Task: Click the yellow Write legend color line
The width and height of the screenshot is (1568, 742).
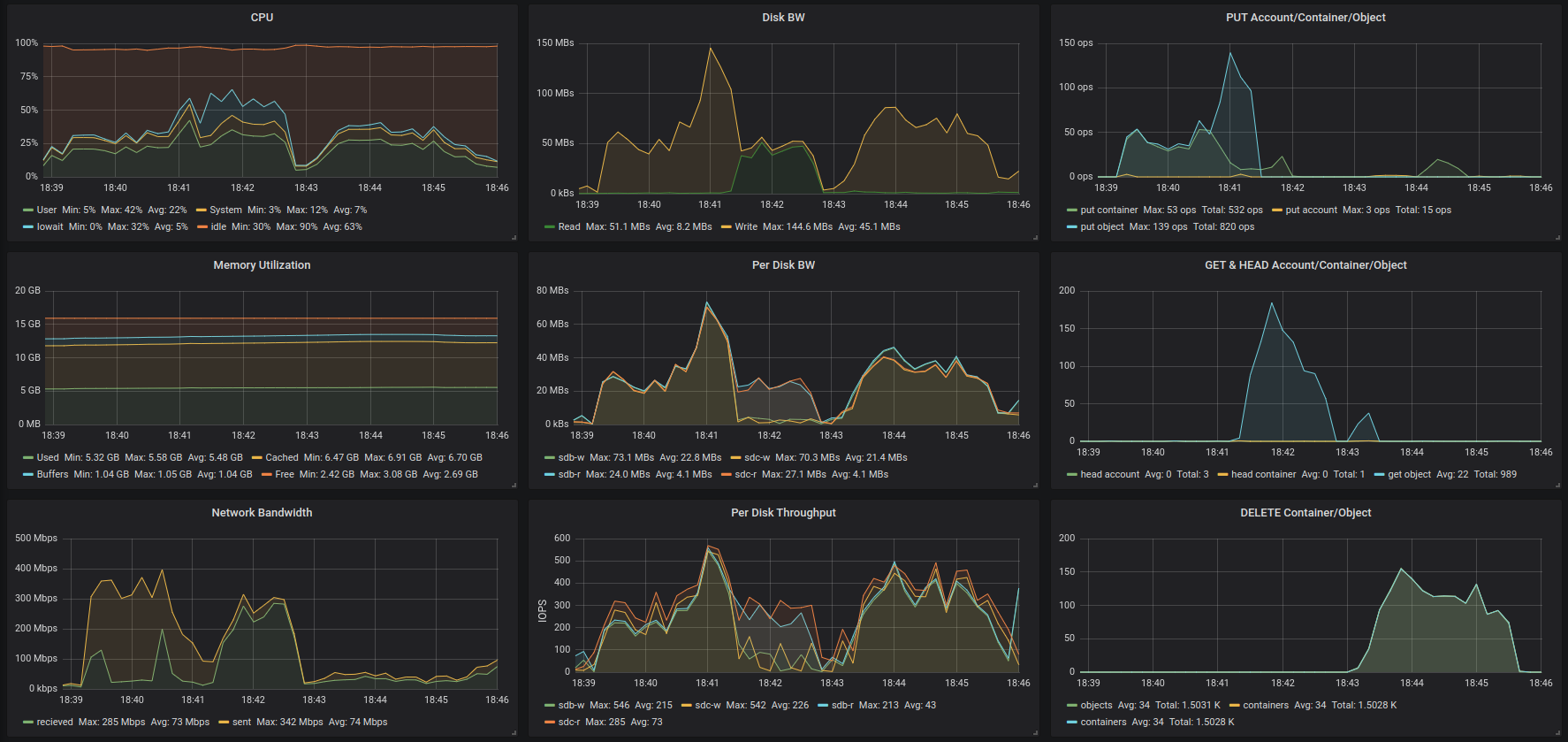Action: 727,227
